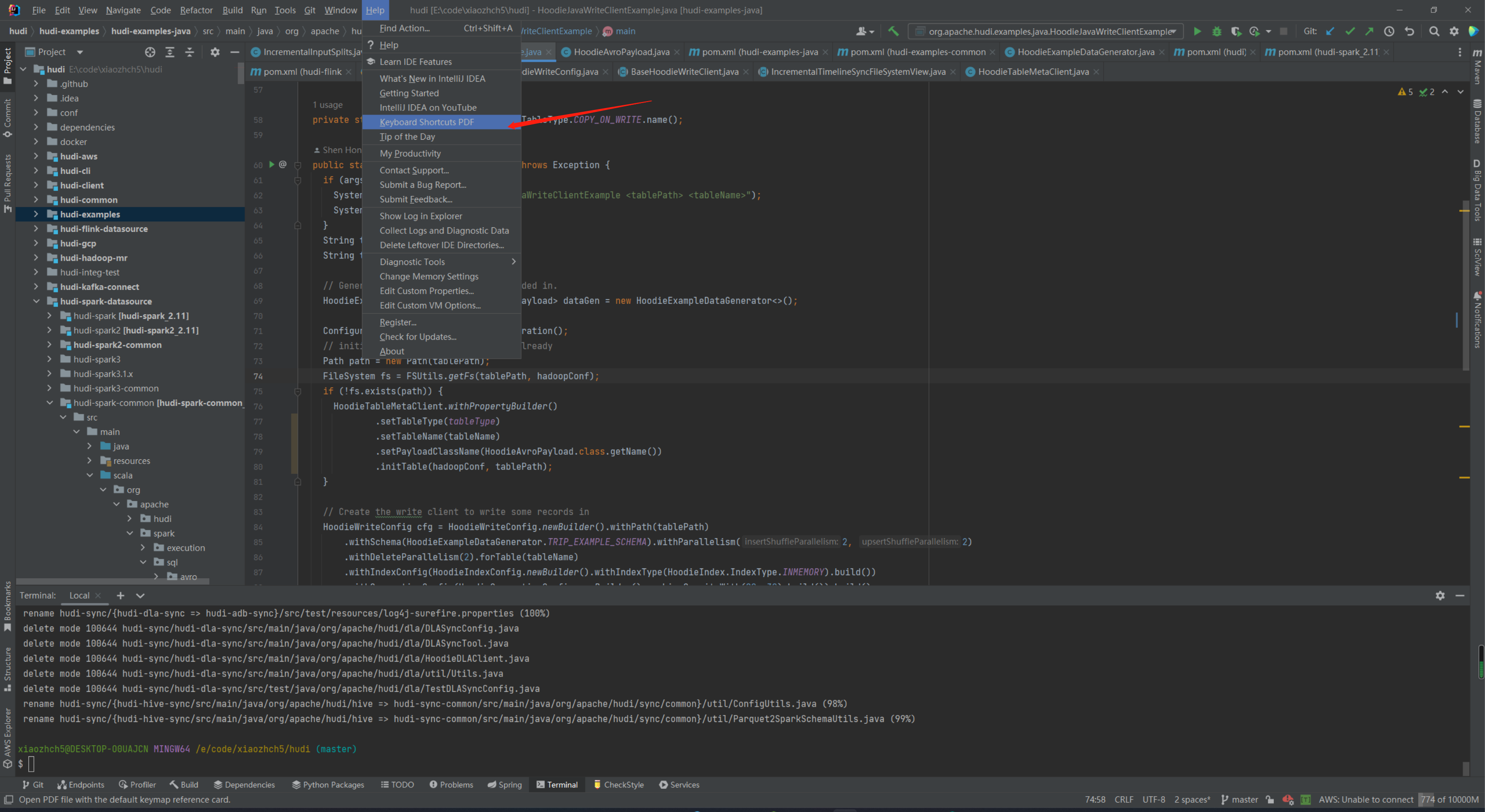Screen dimensions: 1485x812
Task: Collapse the hudi-spark-datasource module
Action: click(36, 301)
